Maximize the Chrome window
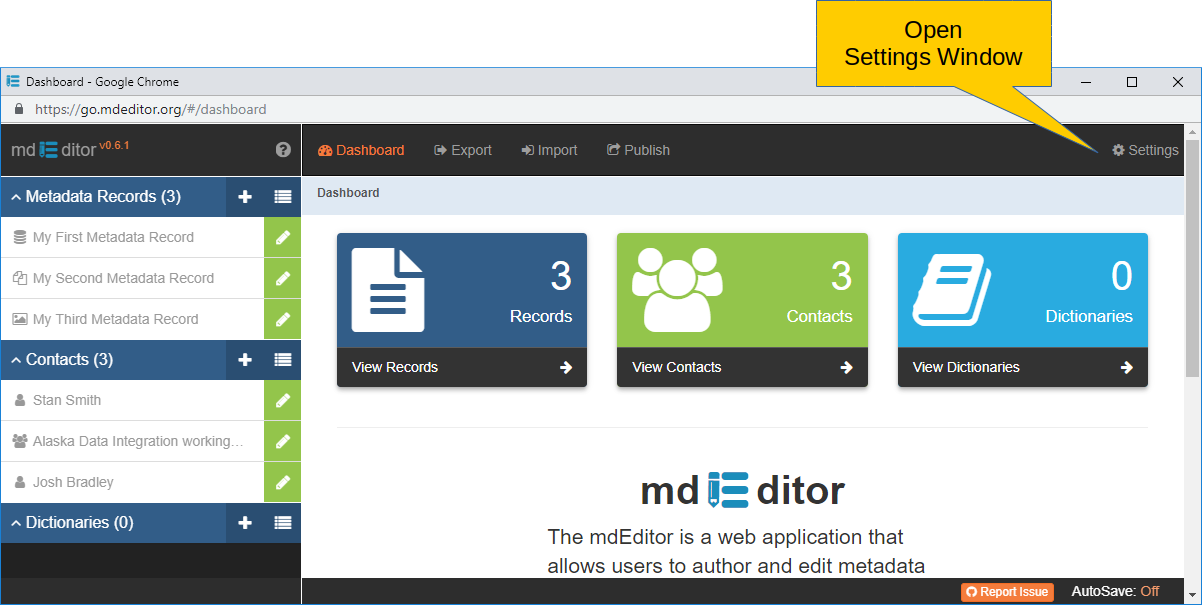The image size is (1202, 605). [1132, 82]
